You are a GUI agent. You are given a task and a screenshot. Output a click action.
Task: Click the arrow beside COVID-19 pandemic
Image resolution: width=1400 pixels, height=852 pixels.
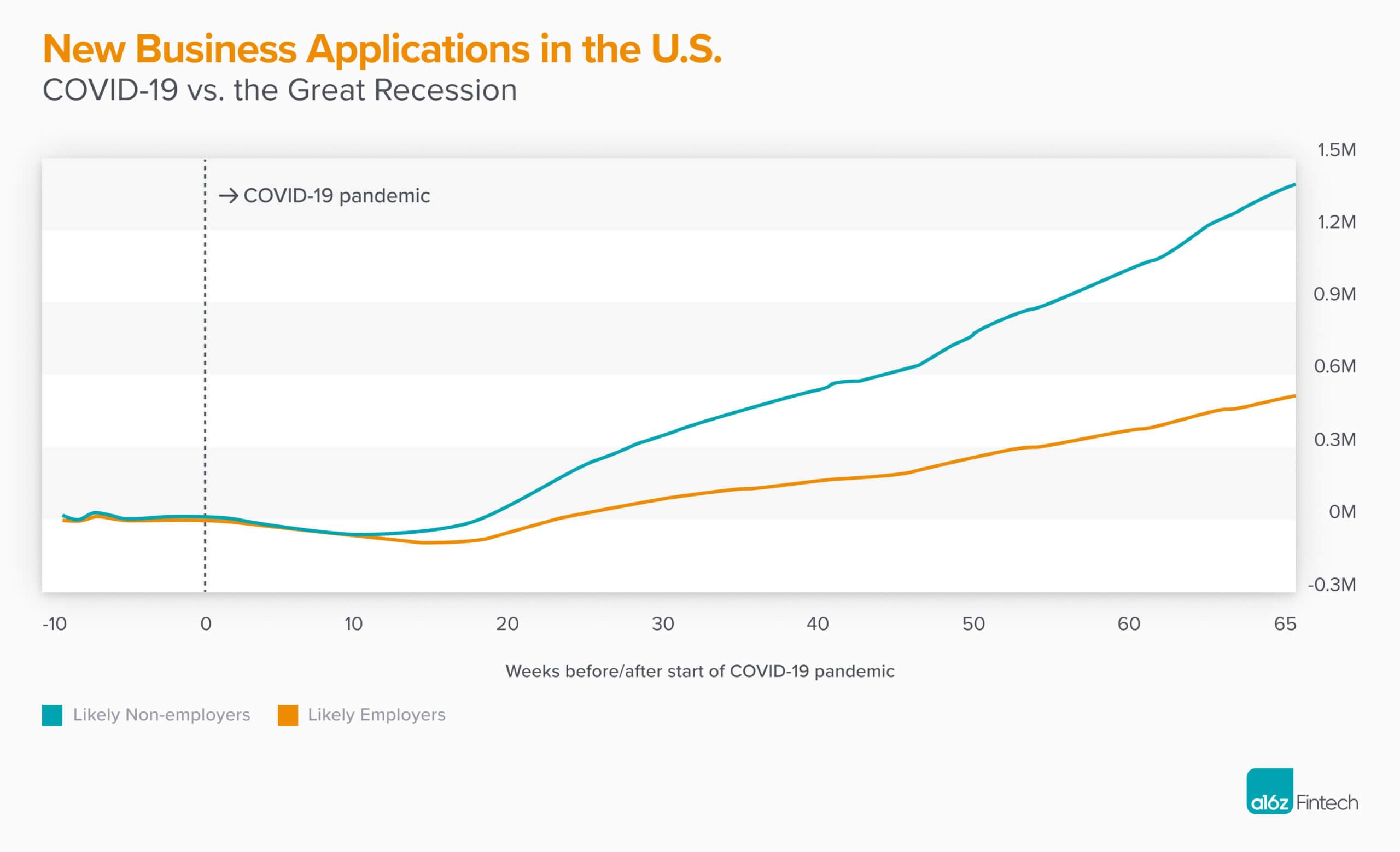pos(229,196)
